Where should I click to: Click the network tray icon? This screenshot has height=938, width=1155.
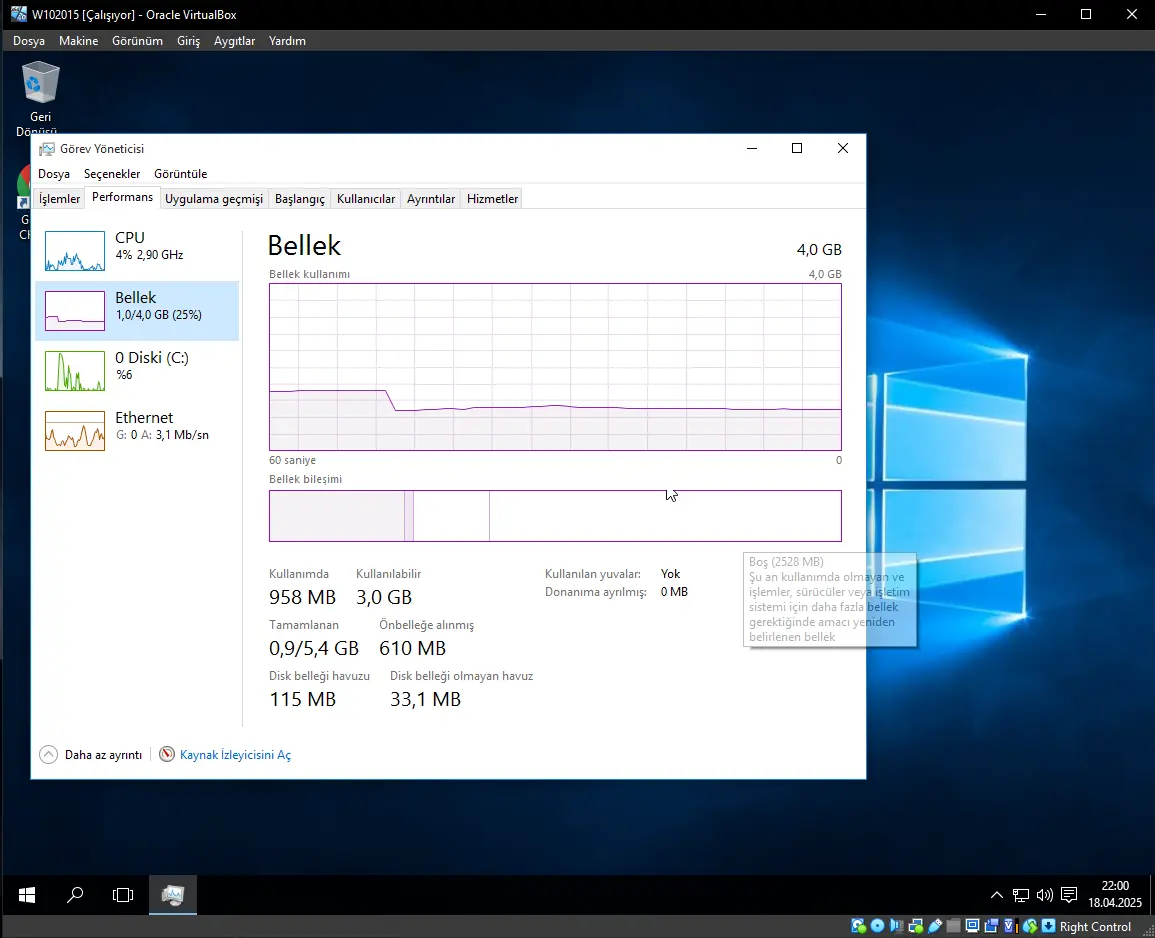point(1020,895)
